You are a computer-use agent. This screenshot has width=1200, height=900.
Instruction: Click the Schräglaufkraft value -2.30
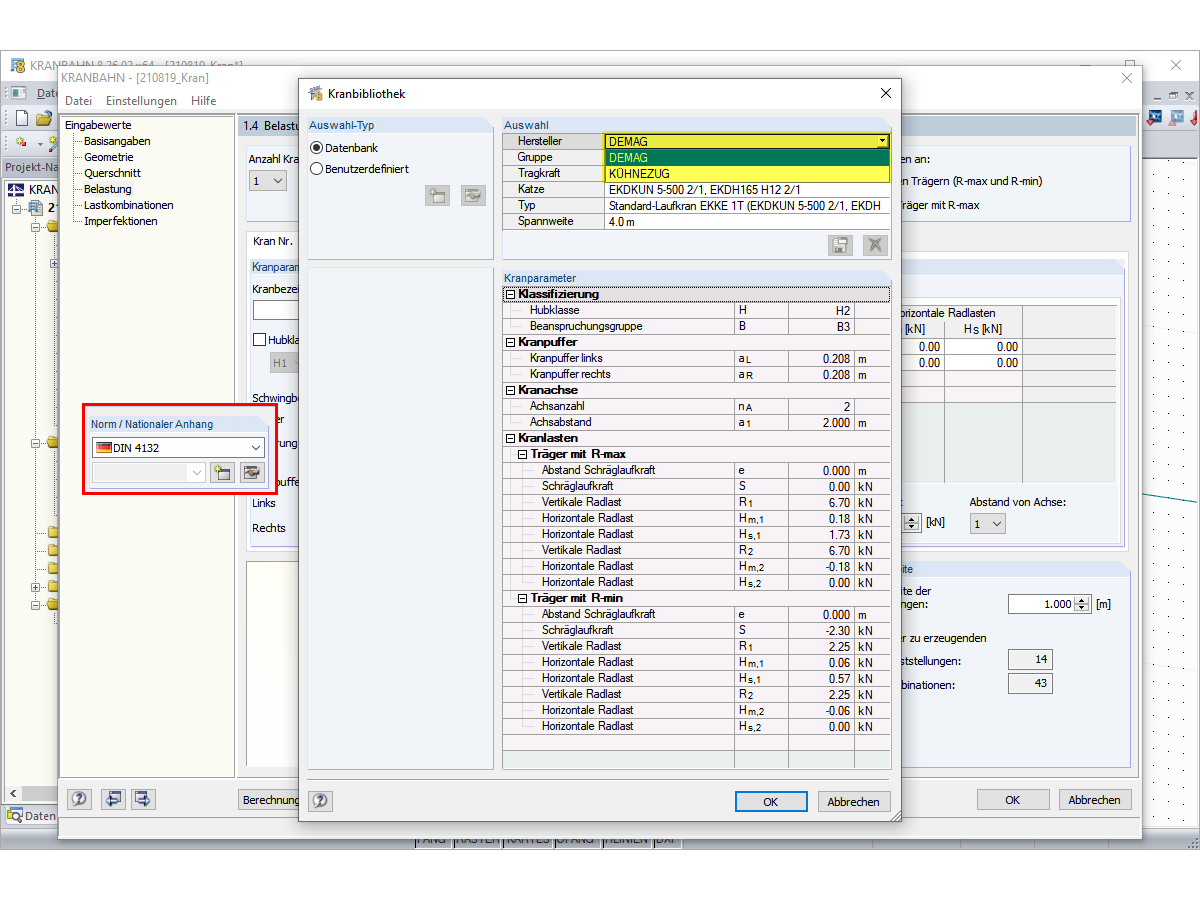821,630
